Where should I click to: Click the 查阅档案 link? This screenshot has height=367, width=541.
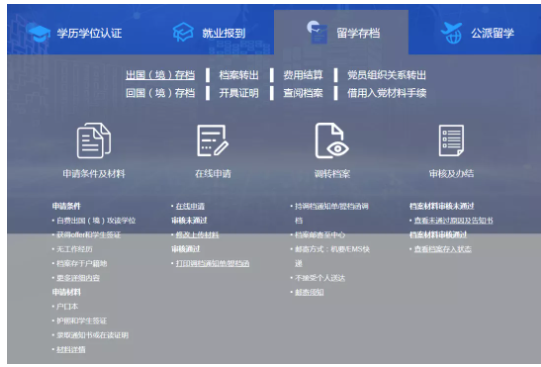pyautogui.click(x=303, y=93)
